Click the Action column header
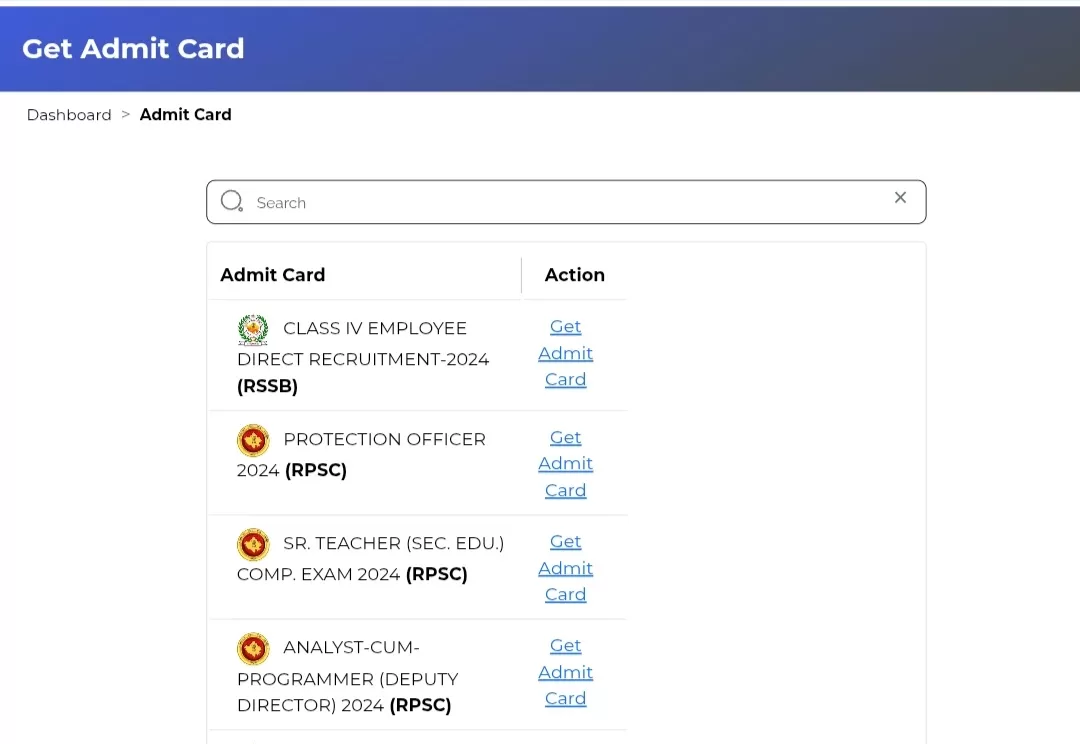 click(574, 275)
